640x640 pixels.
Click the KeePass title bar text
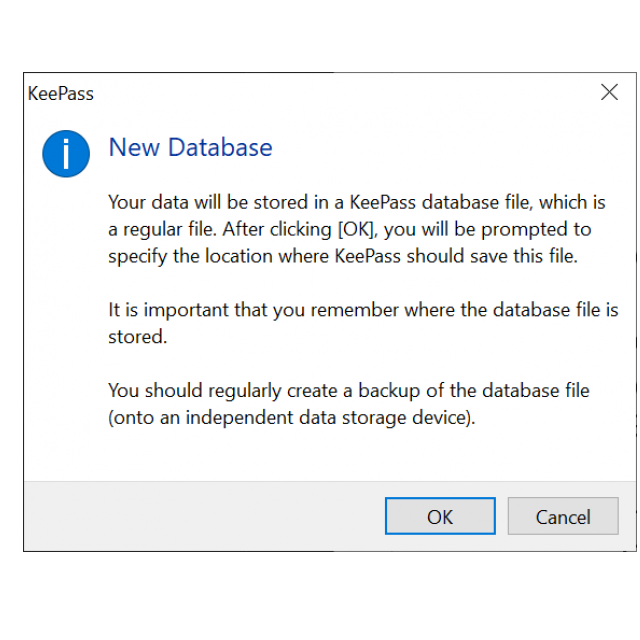pyautogui.click(x=61, y=93)
